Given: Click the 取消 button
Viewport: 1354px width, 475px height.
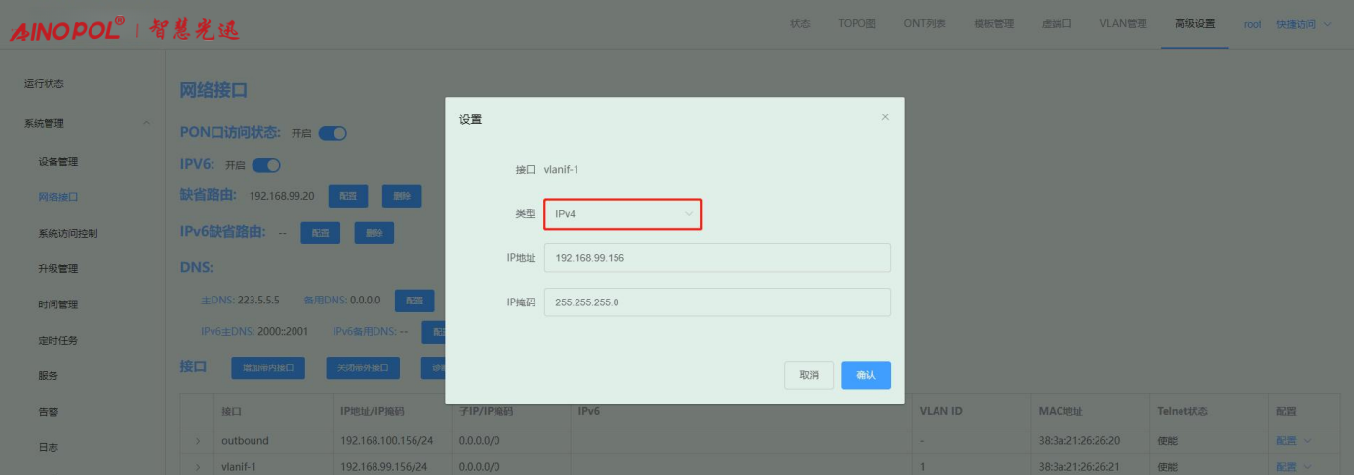Looking at the screenshot, I should coord(809,375).
